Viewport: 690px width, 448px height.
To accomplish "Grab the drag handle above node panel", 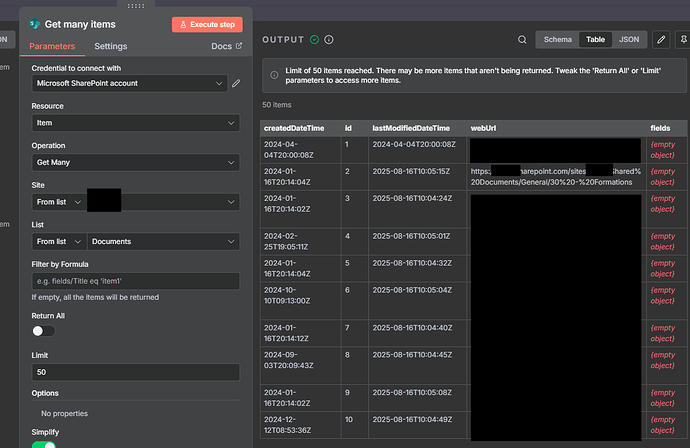I will point(135,5).
